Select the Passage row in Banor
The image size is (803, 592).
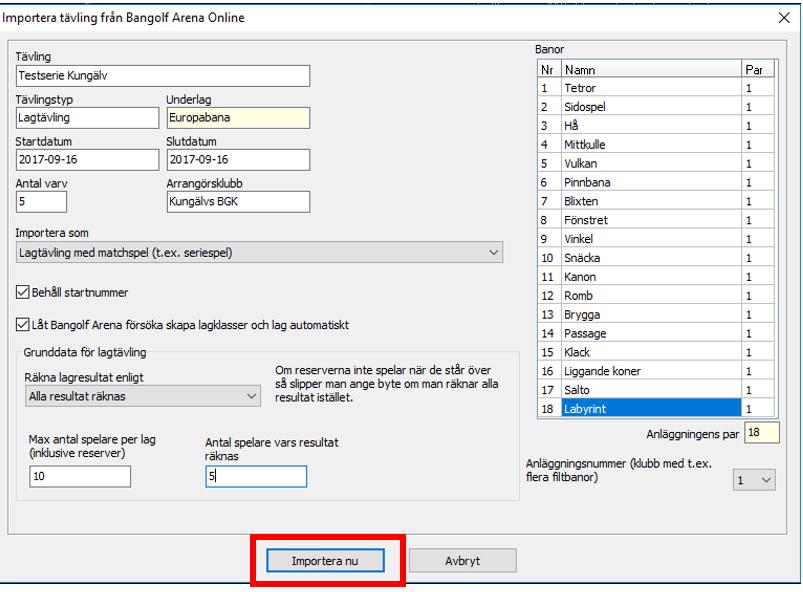point(656,334)
